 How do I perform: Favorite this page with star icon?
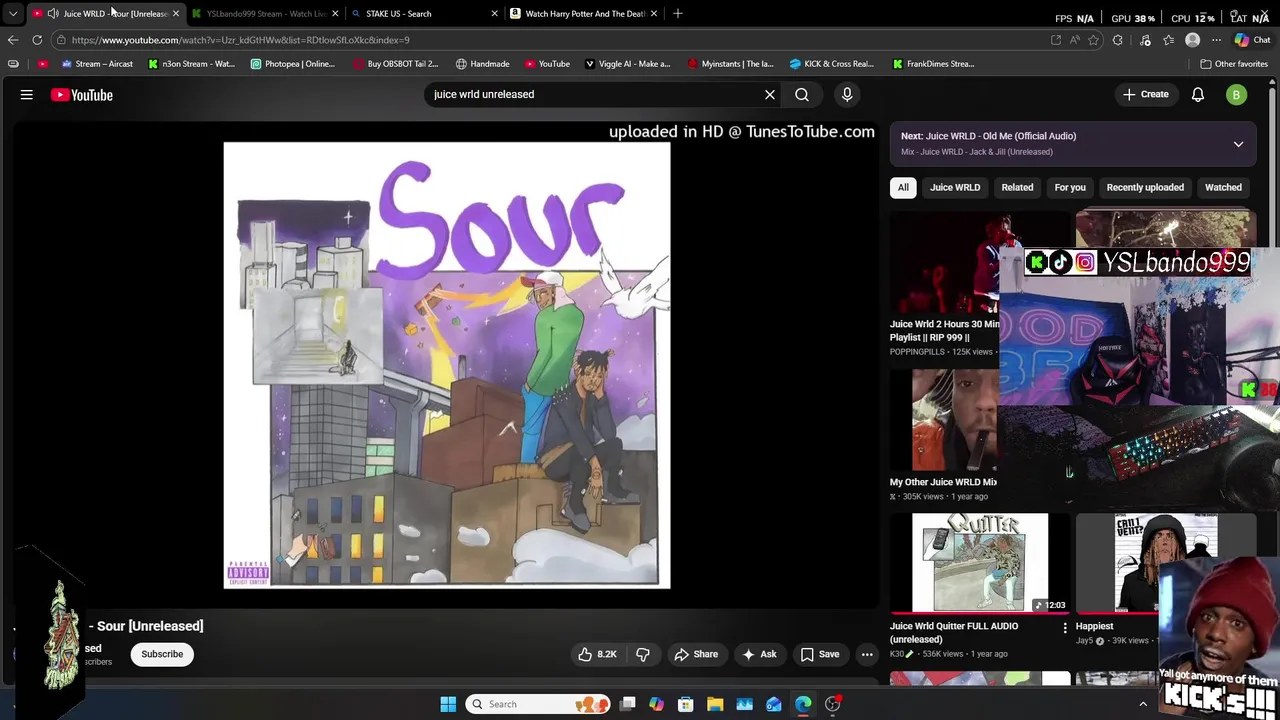(x=1094, y=40)
